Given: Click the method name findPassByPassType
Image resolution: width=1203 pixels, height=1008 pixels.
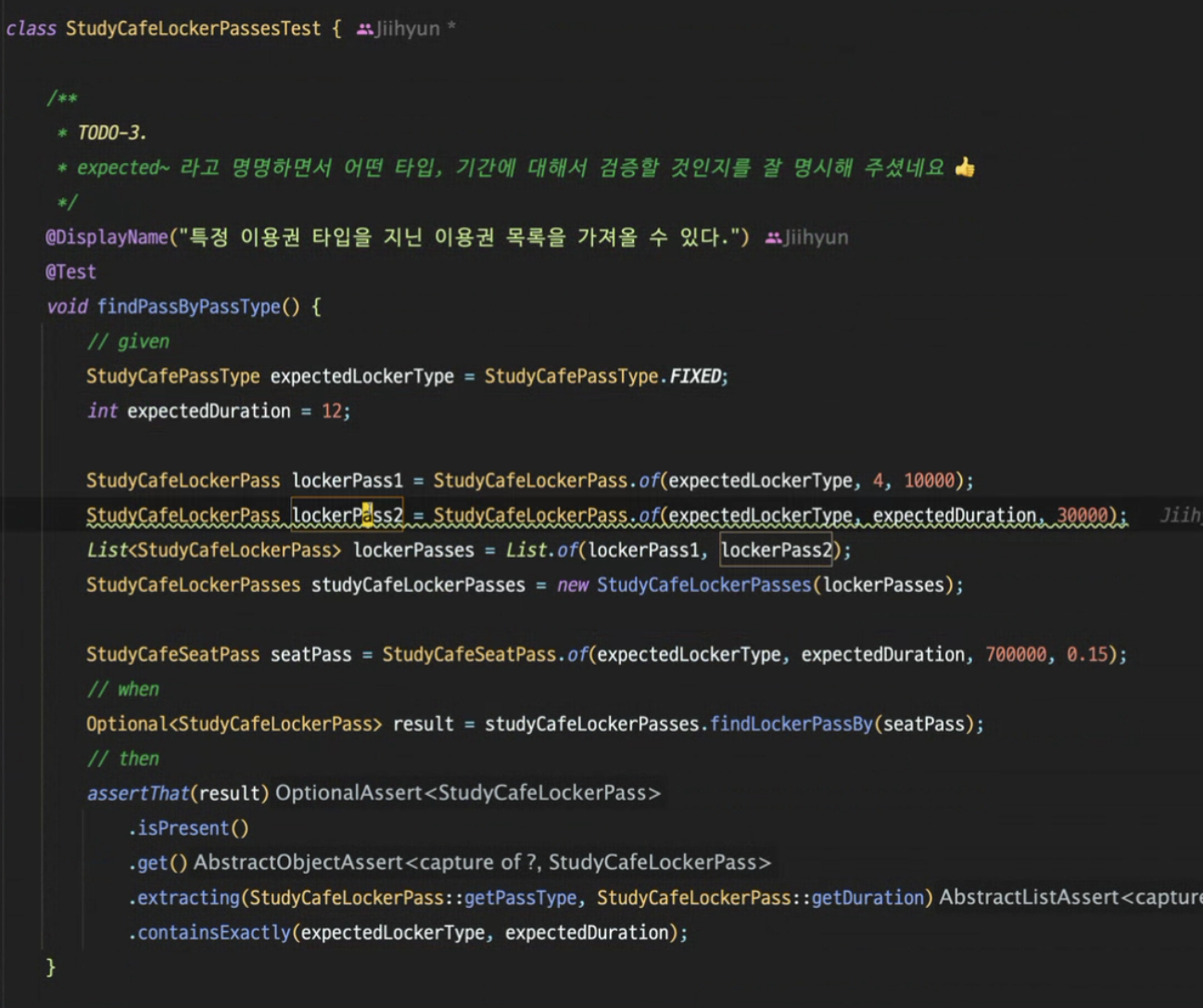Looking at the screenshot, I should [188, 307].
